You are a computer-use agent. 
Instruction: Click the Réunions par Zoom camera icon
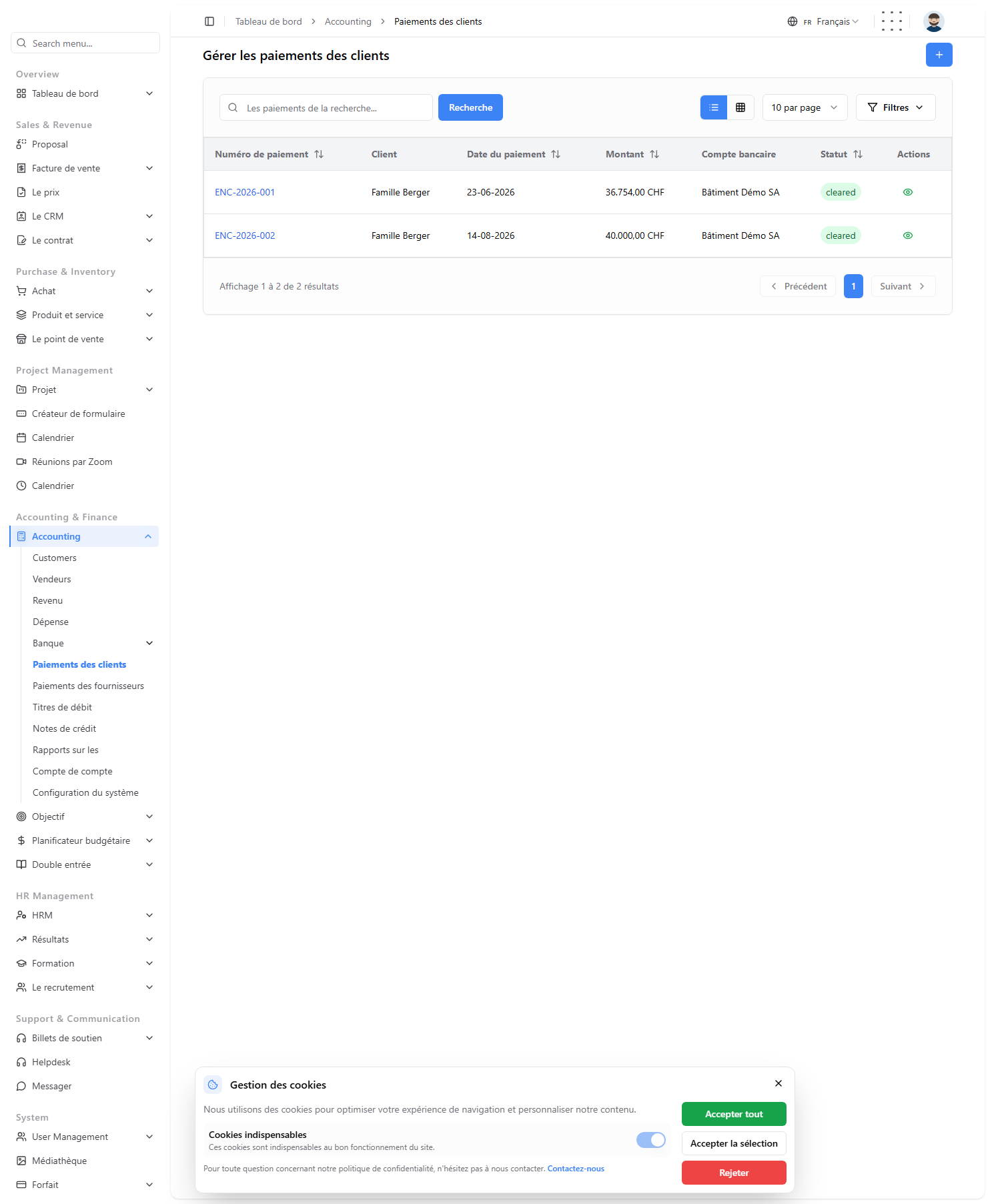(21, 462)
